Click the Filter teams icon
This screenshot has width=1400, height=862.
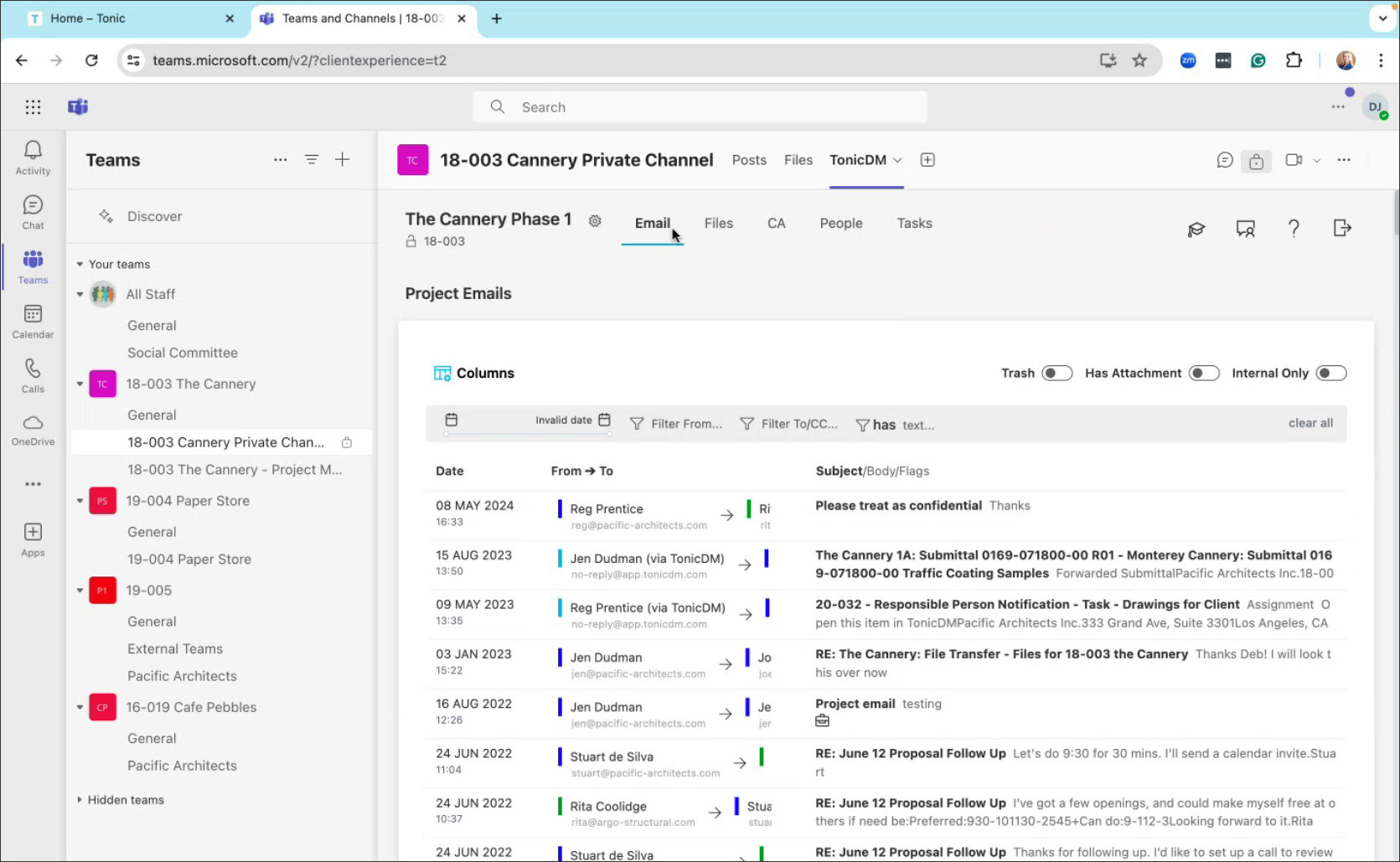click(311, 159)
